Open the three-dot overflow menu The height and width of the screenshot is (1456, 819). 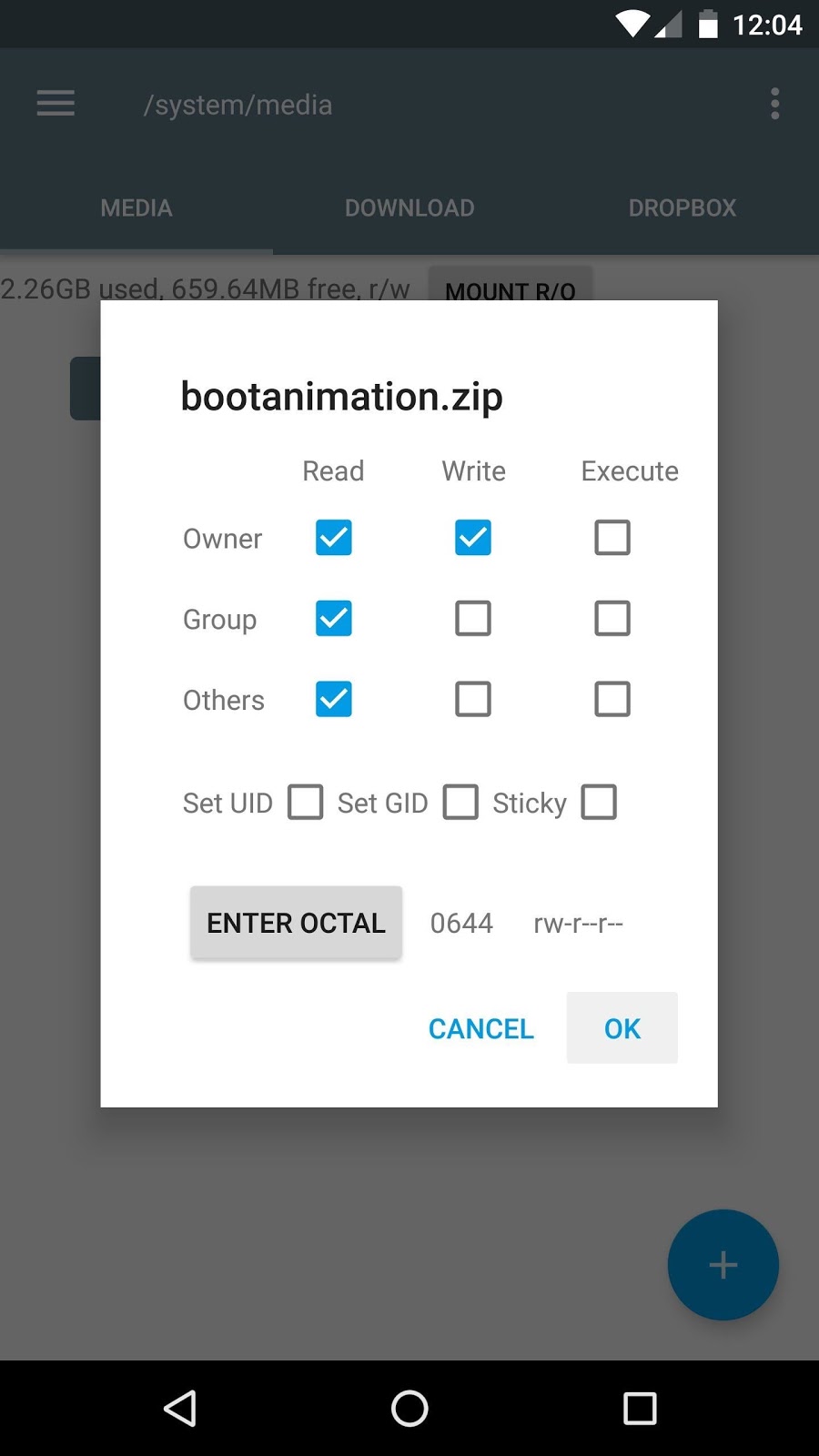tap(774, 104)
